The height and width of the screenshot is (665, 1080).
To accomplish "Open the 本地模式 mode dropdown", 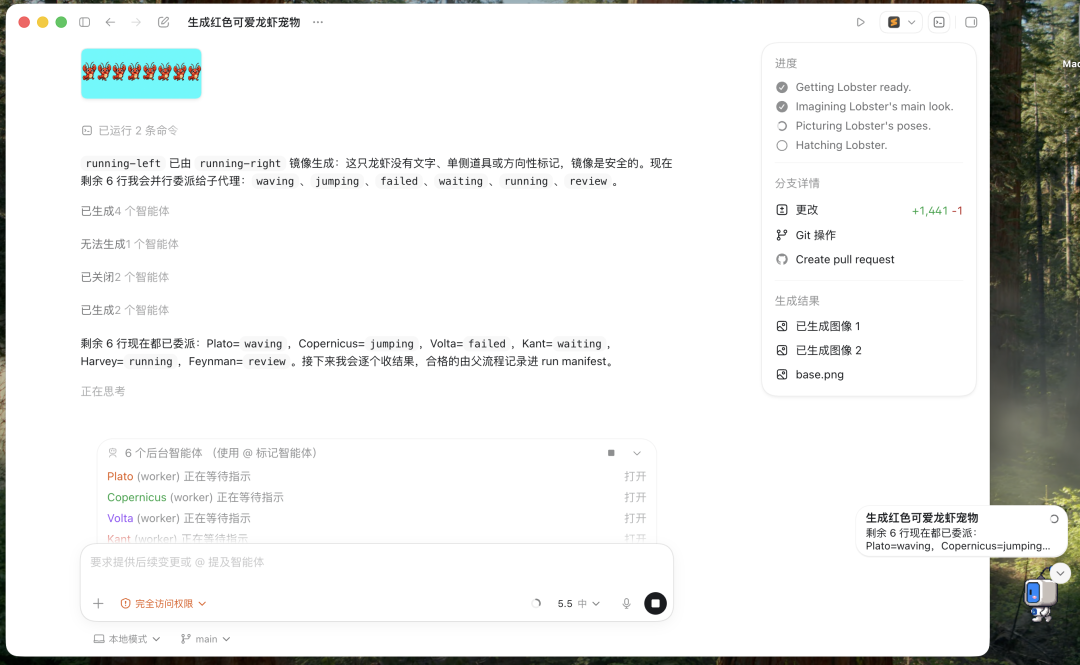I will [127, 639].
